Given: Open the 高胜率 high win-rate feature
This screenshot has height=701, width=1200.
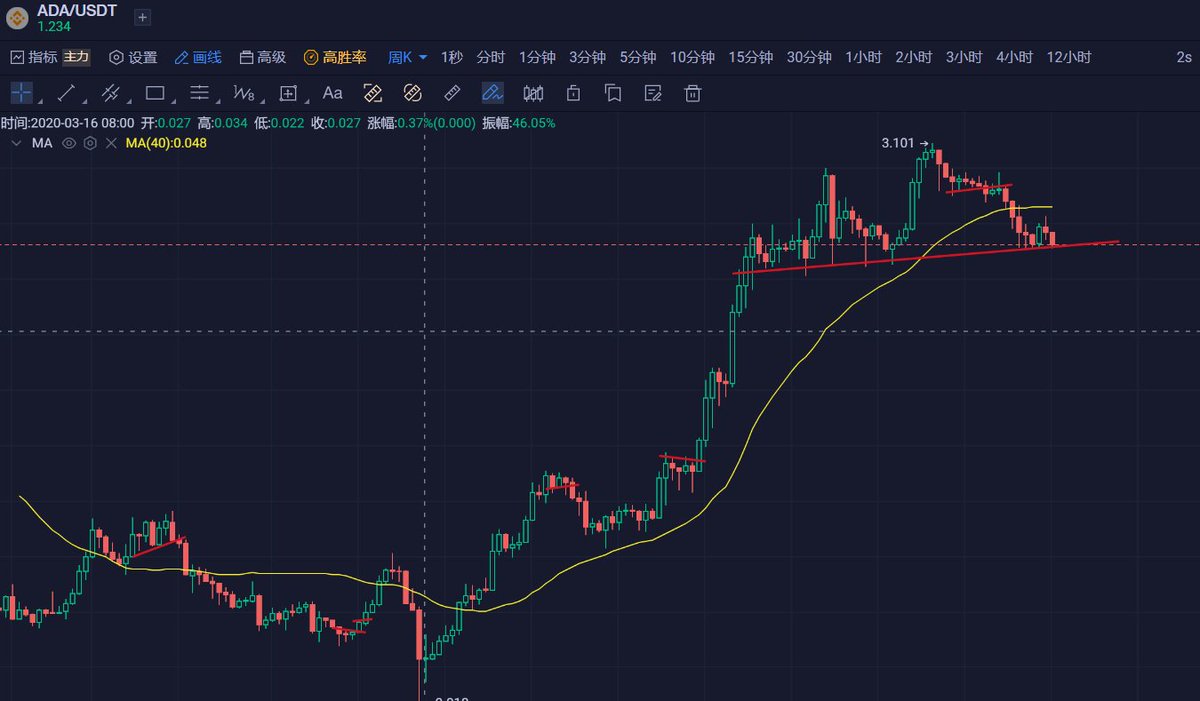Looking at the screenshot, I should point(335,57).
